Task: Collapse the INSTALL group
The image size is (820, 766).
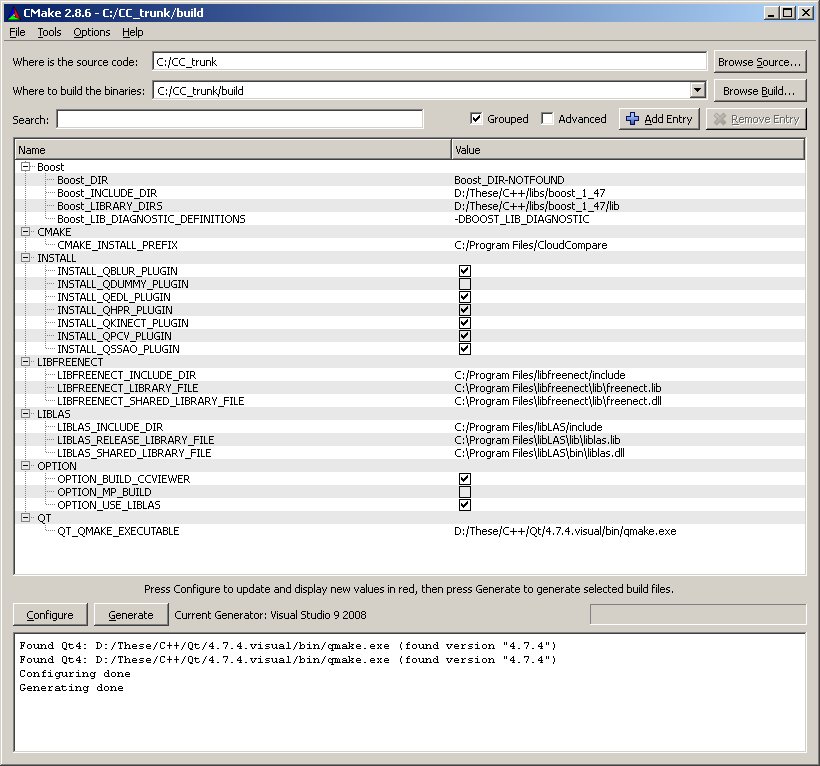Action: point(25,258)
